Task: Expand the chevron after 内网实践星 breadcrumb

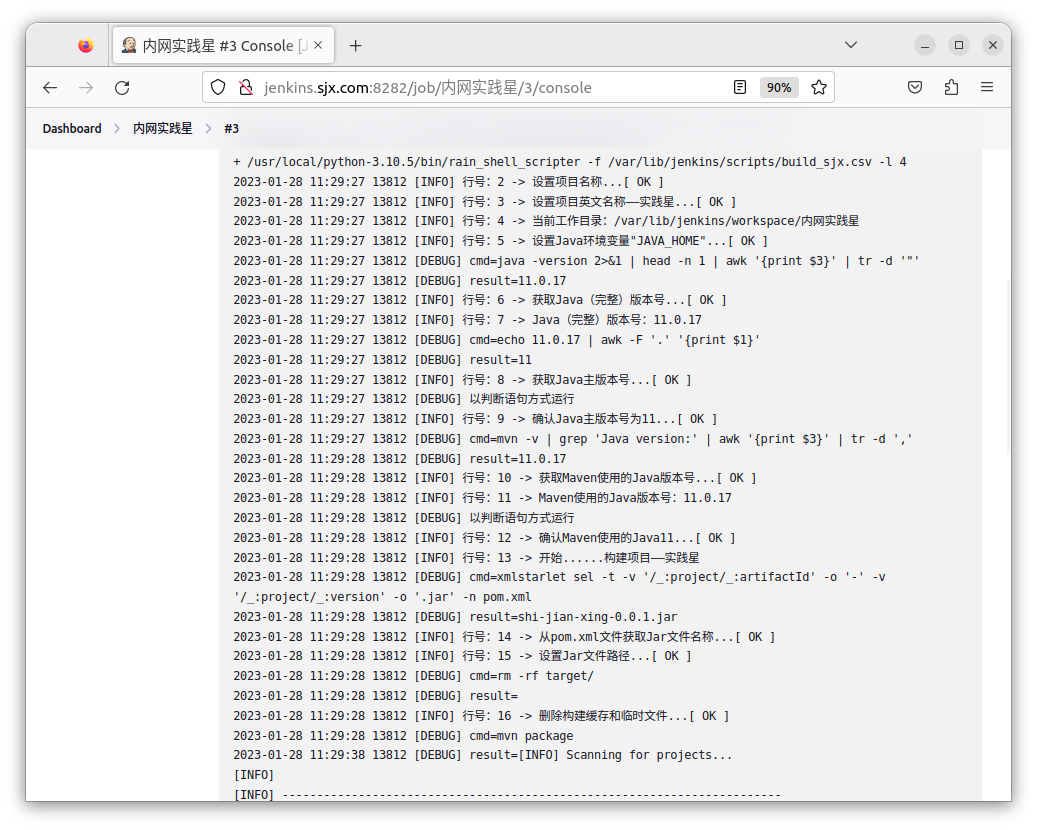Action: pyautogui.click(x=208, y=129)
